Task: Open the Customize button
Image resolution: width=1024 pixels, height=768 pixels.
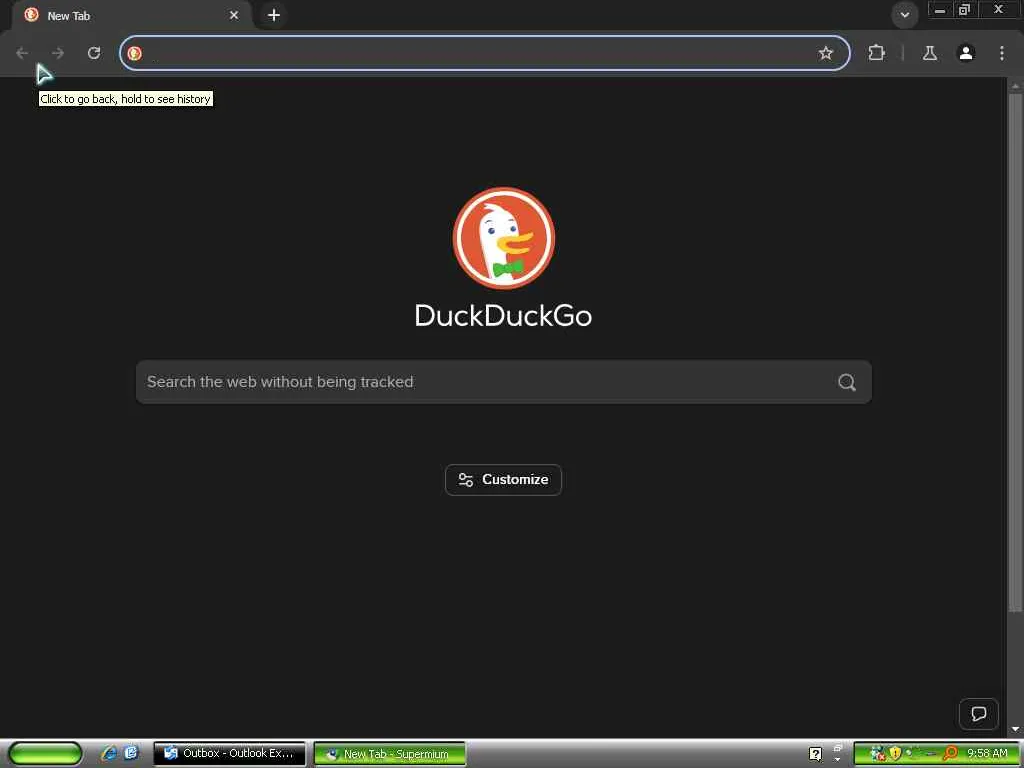Action: [504, 480]
